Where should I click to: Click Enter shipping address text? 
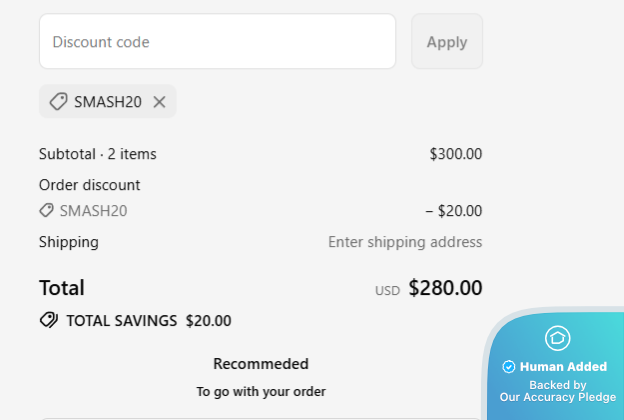pyautogui.click(x=405, y=242)
